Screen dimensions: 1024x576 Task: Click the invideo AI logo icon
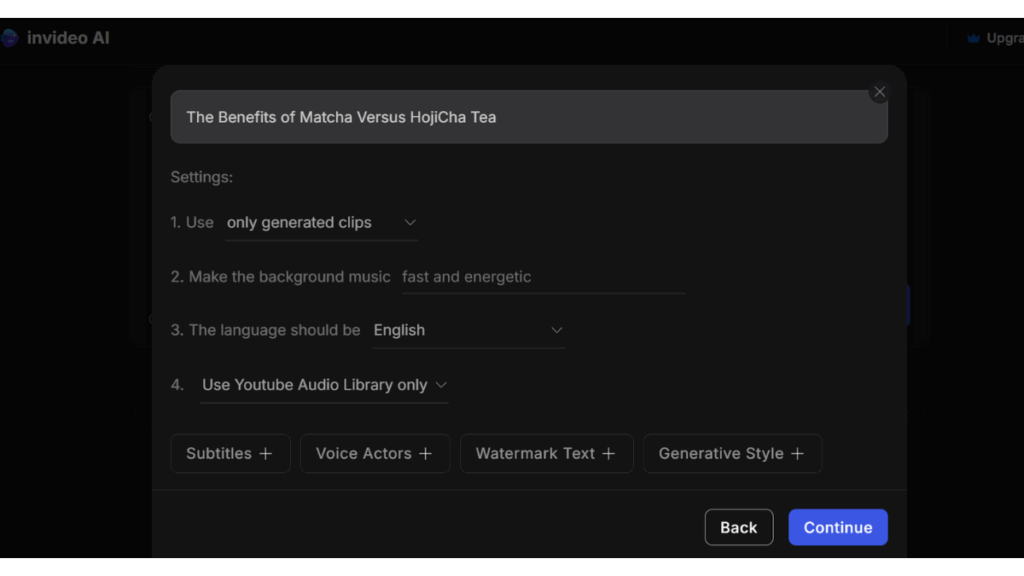pyautogui.click(x=9, y=38)
